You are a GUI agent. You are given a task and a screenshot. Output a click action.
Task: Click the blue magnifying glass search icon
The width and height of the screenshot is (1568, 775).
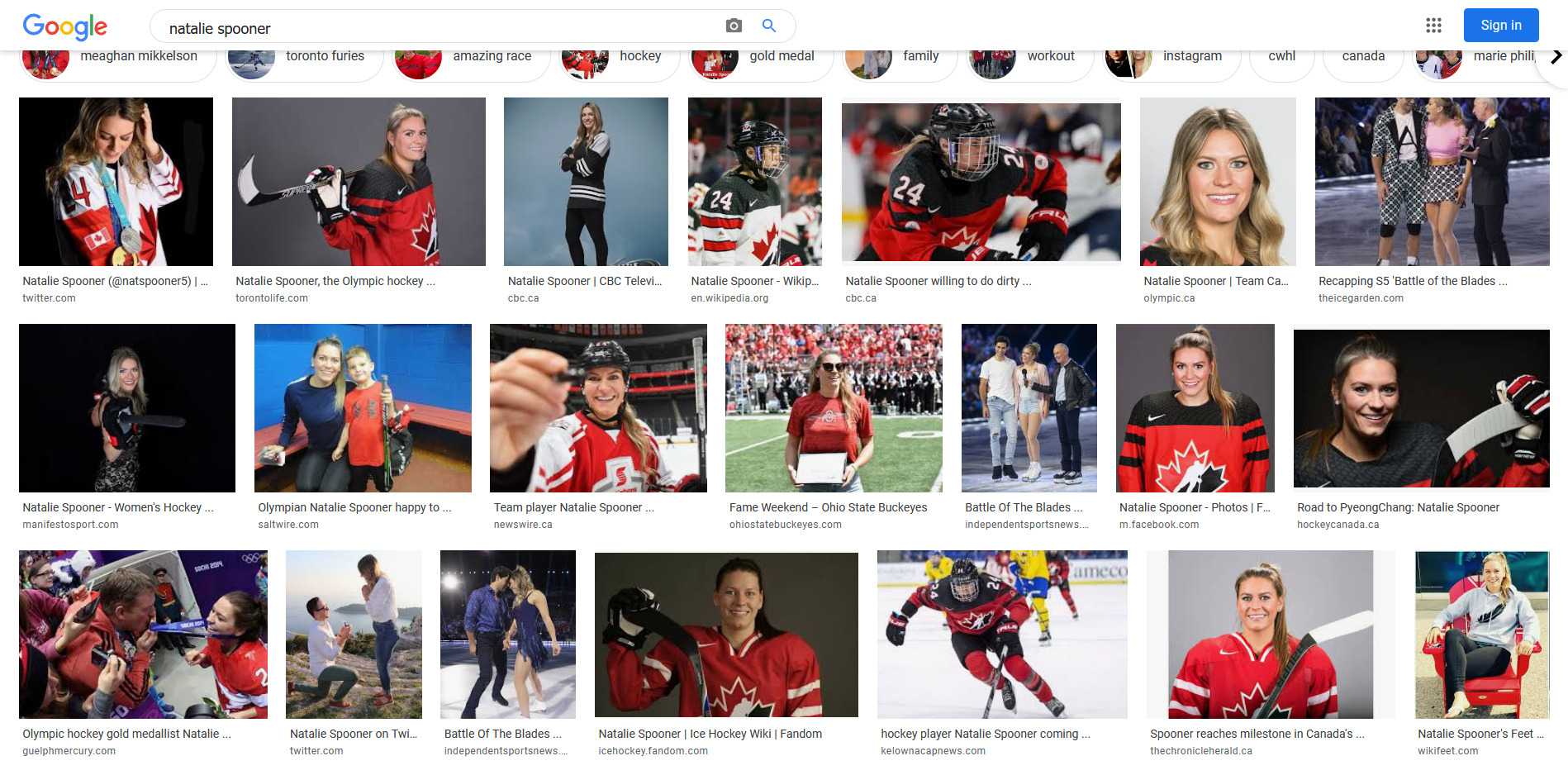click(769, 26)
